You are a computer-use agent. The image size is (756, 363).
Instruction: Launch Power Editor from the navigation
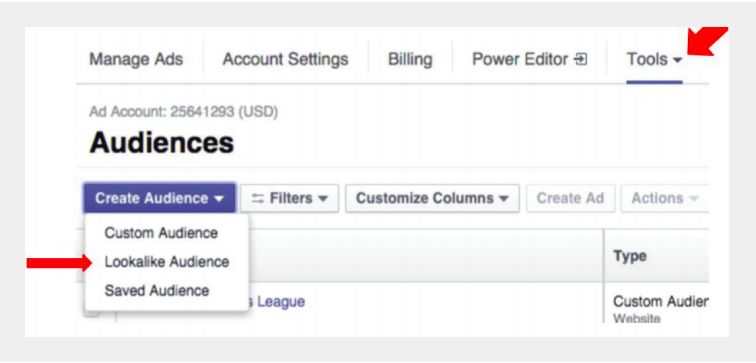tap(529, 60)
